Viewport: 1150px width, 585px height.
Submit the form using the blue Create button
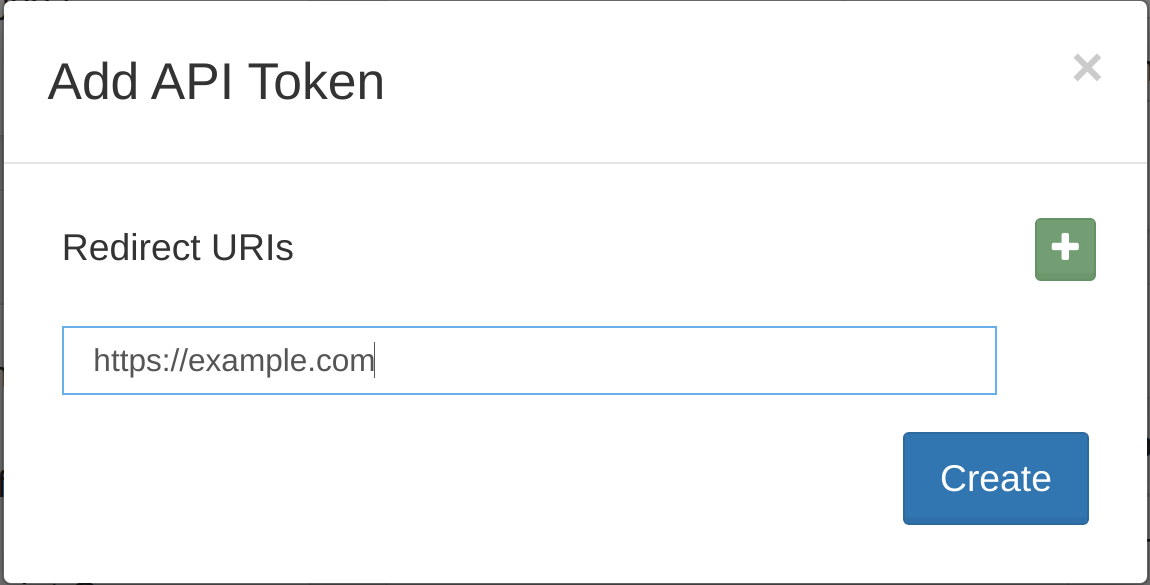995,478
